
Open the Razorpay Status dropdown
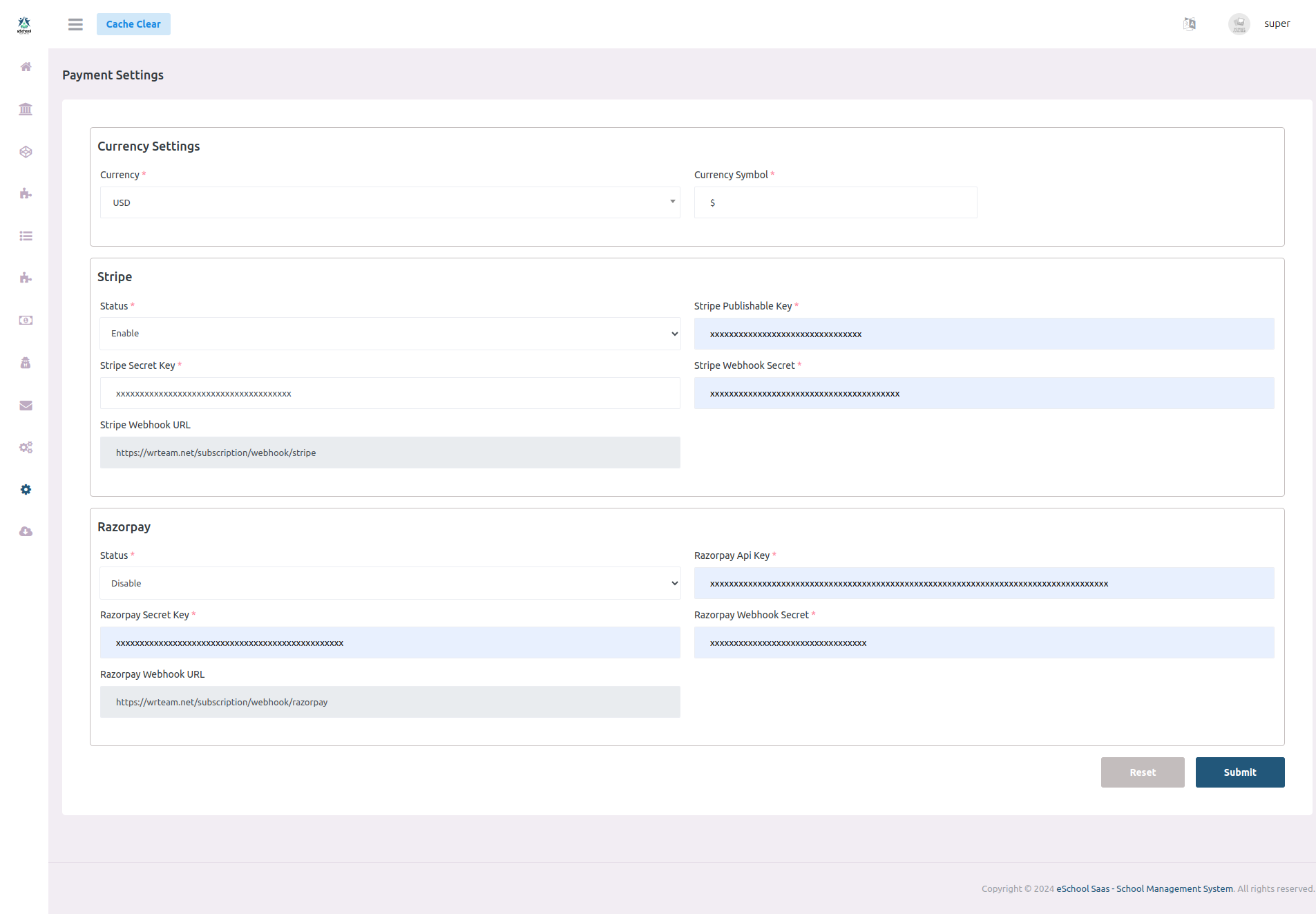(390, 584)
